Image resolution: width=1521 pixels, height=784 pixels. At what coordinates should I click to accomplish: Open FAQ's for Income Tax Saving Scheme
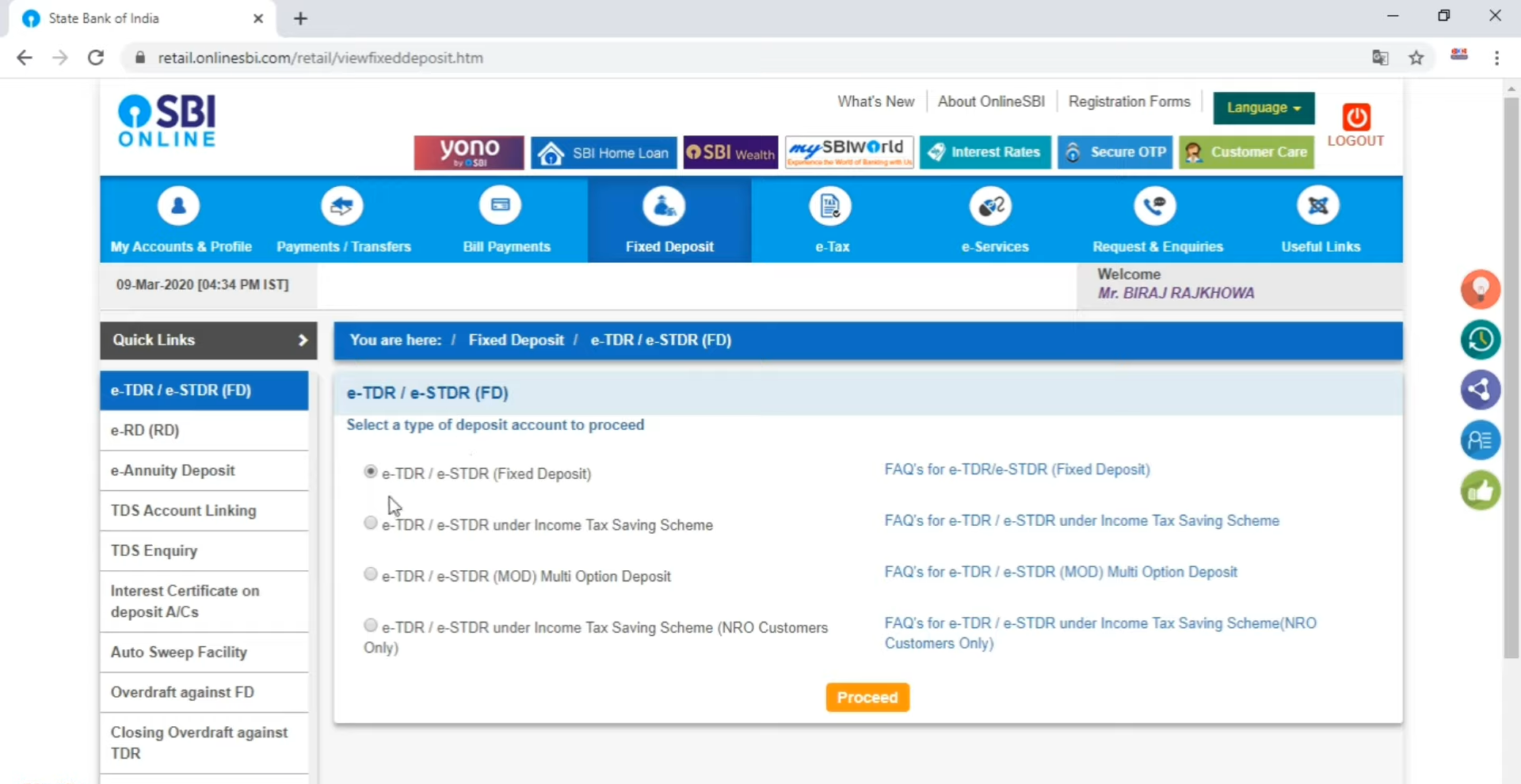coord(1082,521)
